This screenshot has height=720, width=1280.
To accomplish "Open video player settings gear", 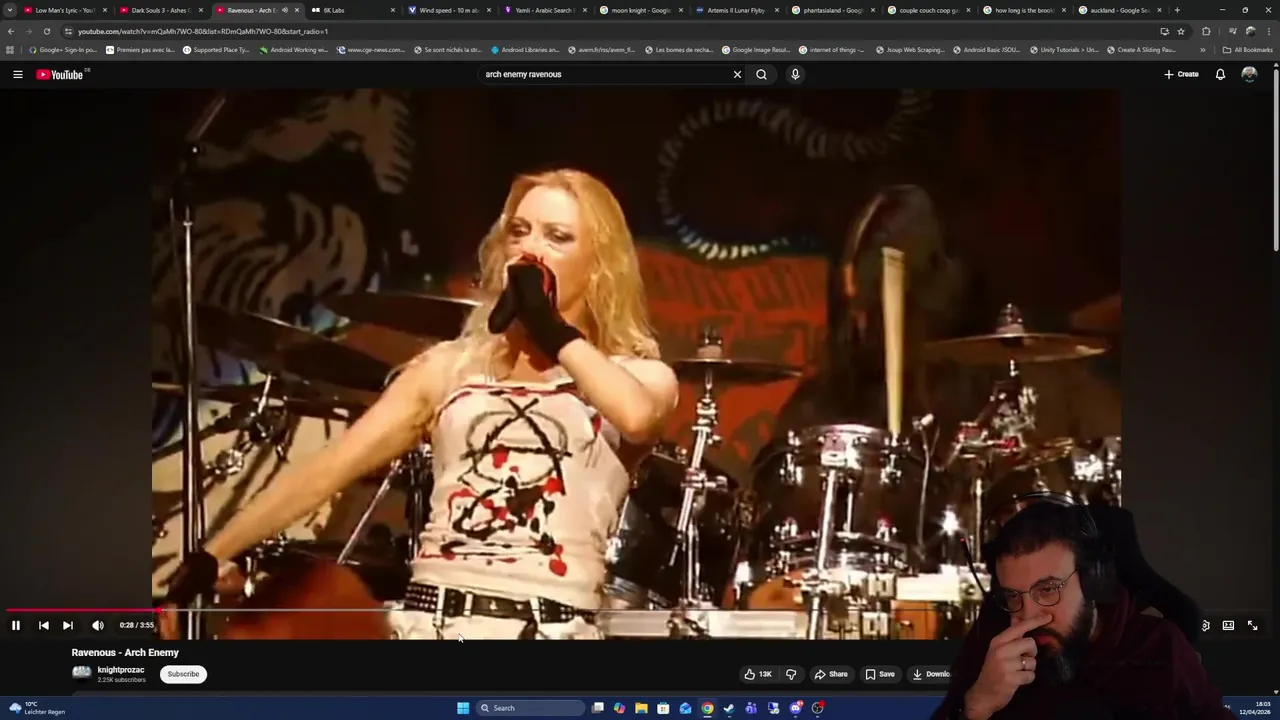I will (x=1205, y=625).
